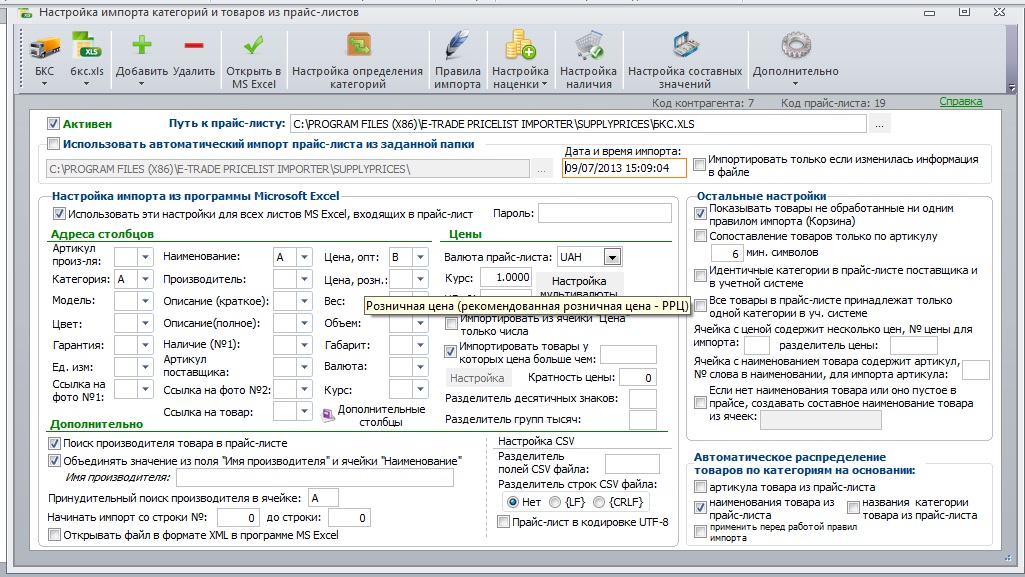Viewport: 1025px width, 577px height.
Task: Click the Справка help link
Action: click(x=961, y=101)
